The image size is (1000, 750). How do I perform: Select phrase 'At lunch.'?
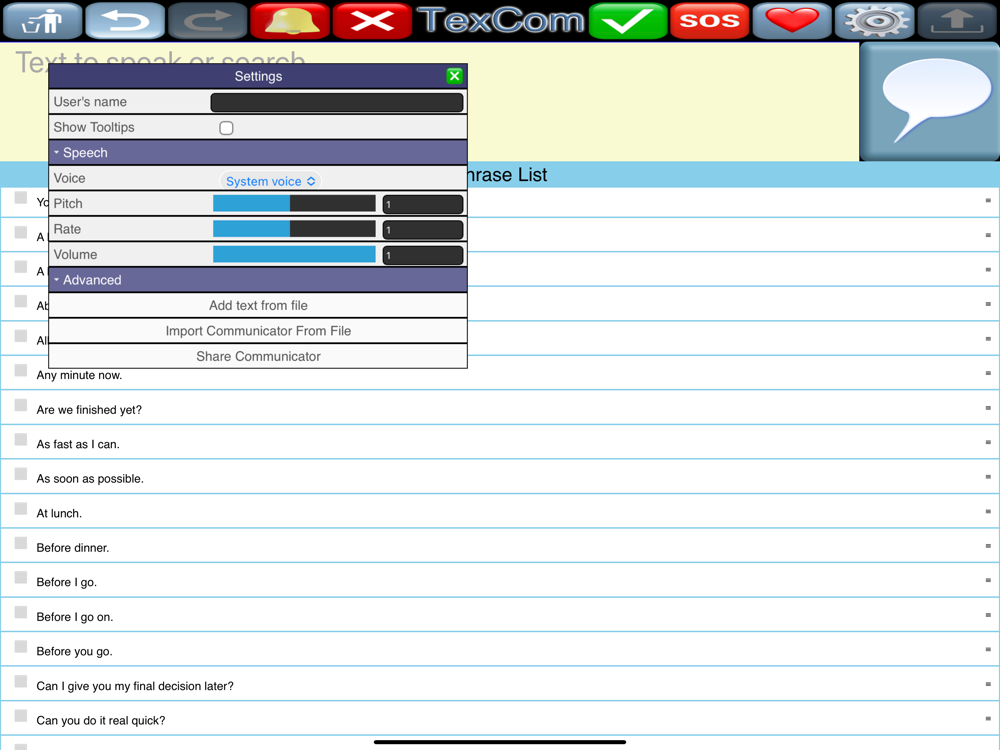[59, 513]
